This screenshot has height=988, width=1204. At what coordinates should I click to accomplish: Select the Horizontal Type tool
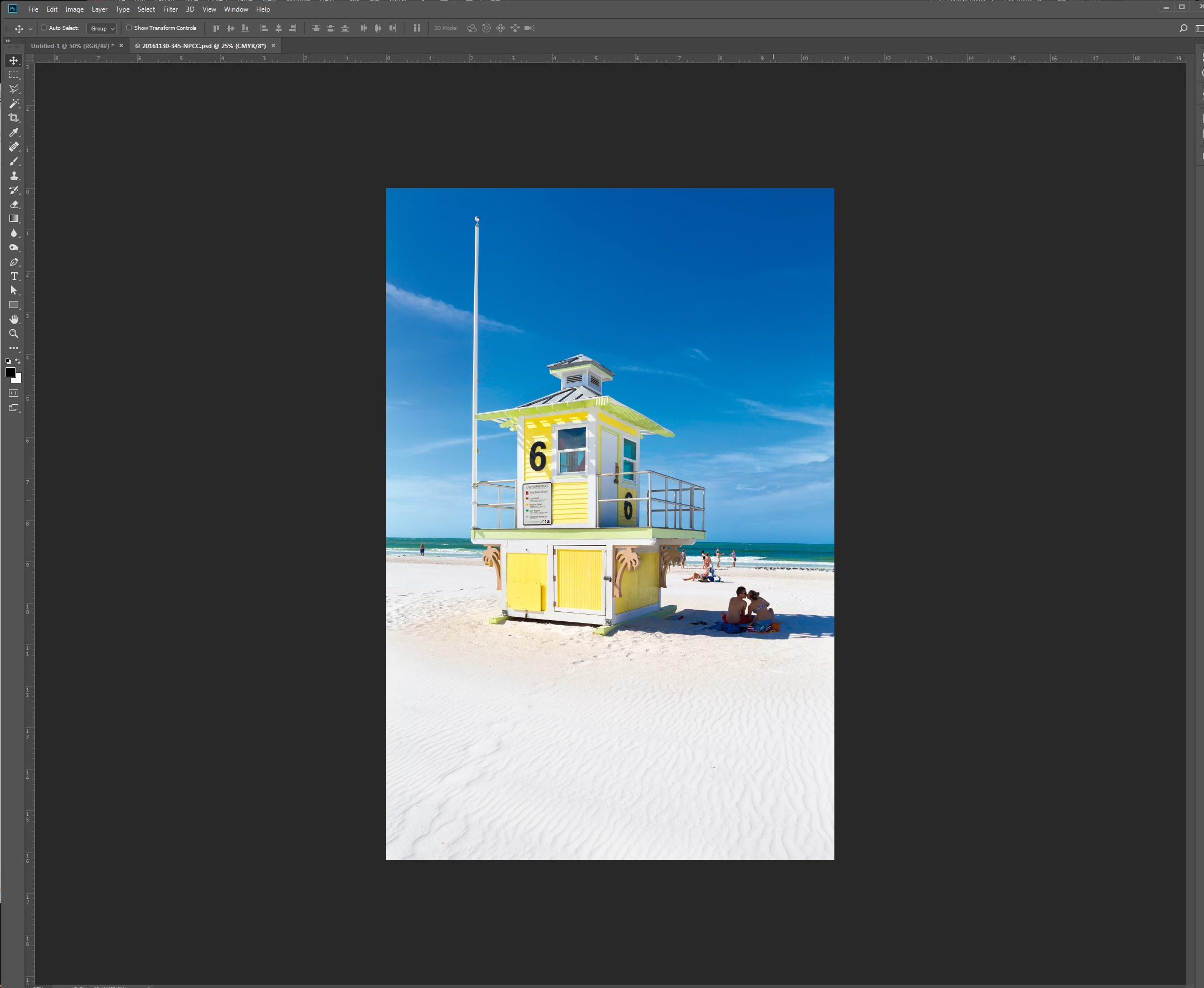click(14, 276)
